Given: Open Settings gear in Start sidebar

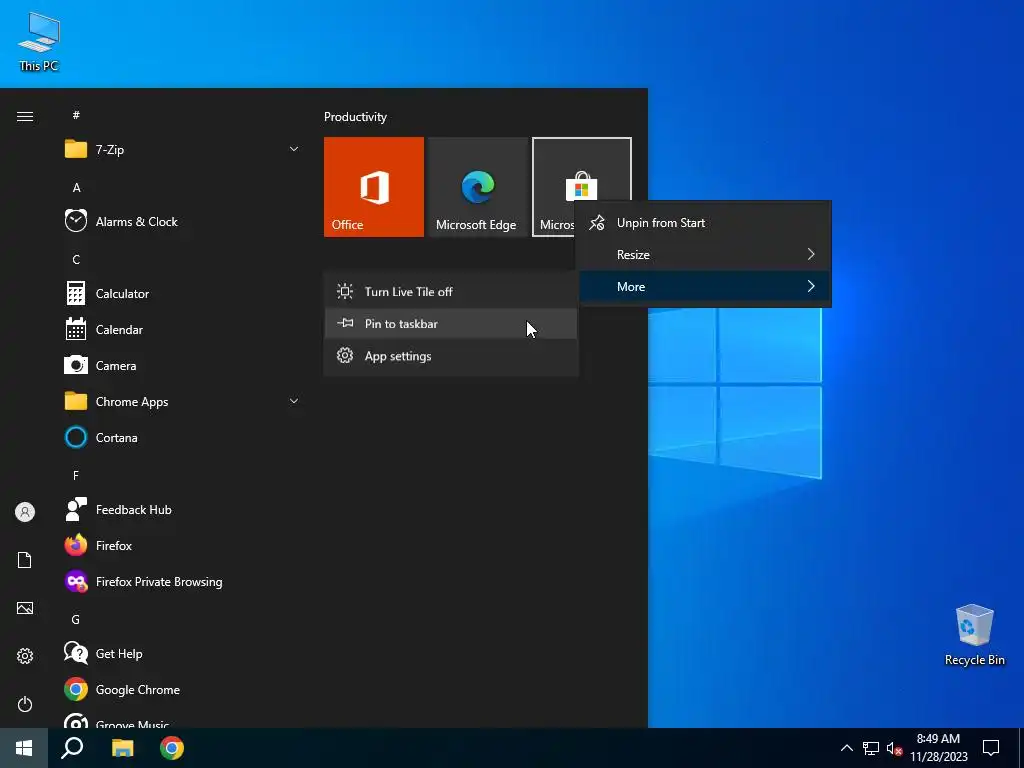Looking at the screenshot, I should [x=25, y=656].
